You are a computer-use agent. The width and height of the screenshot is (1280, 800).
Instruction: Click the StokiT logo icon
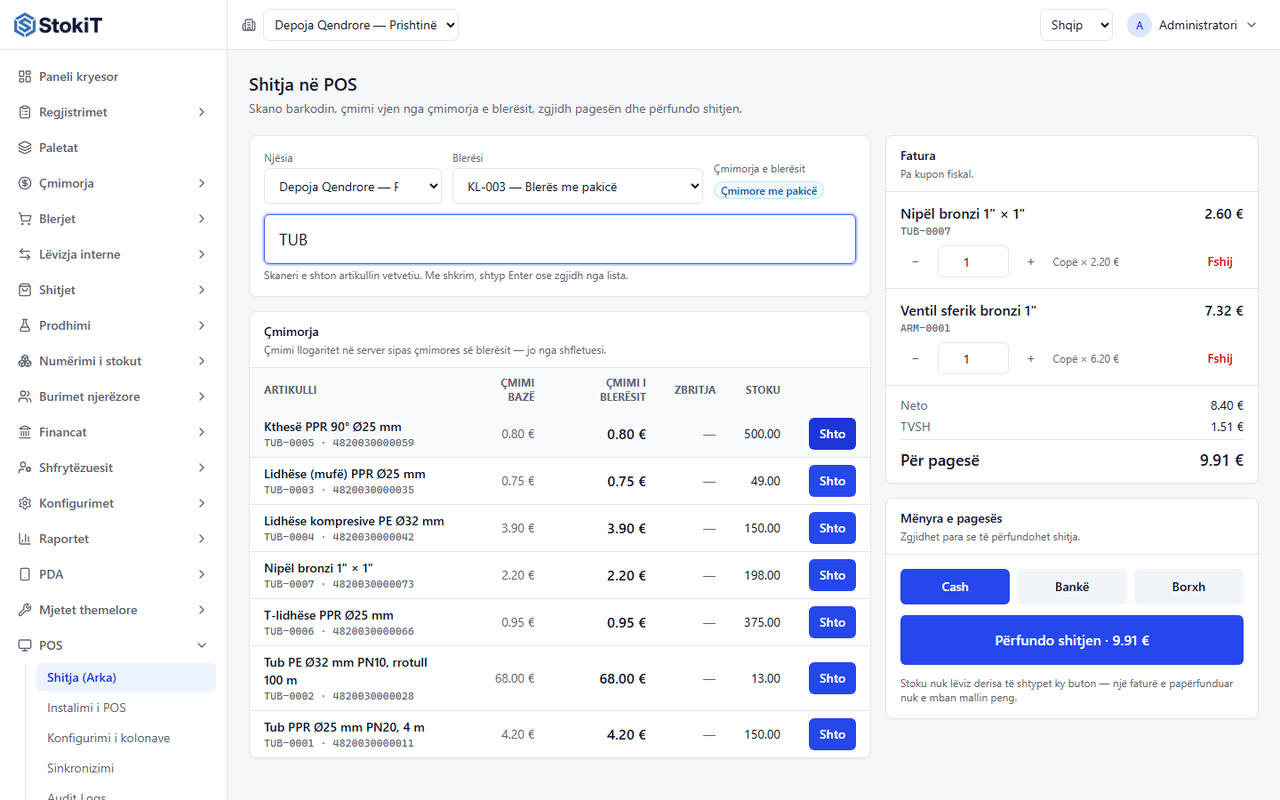pos(25,25)
